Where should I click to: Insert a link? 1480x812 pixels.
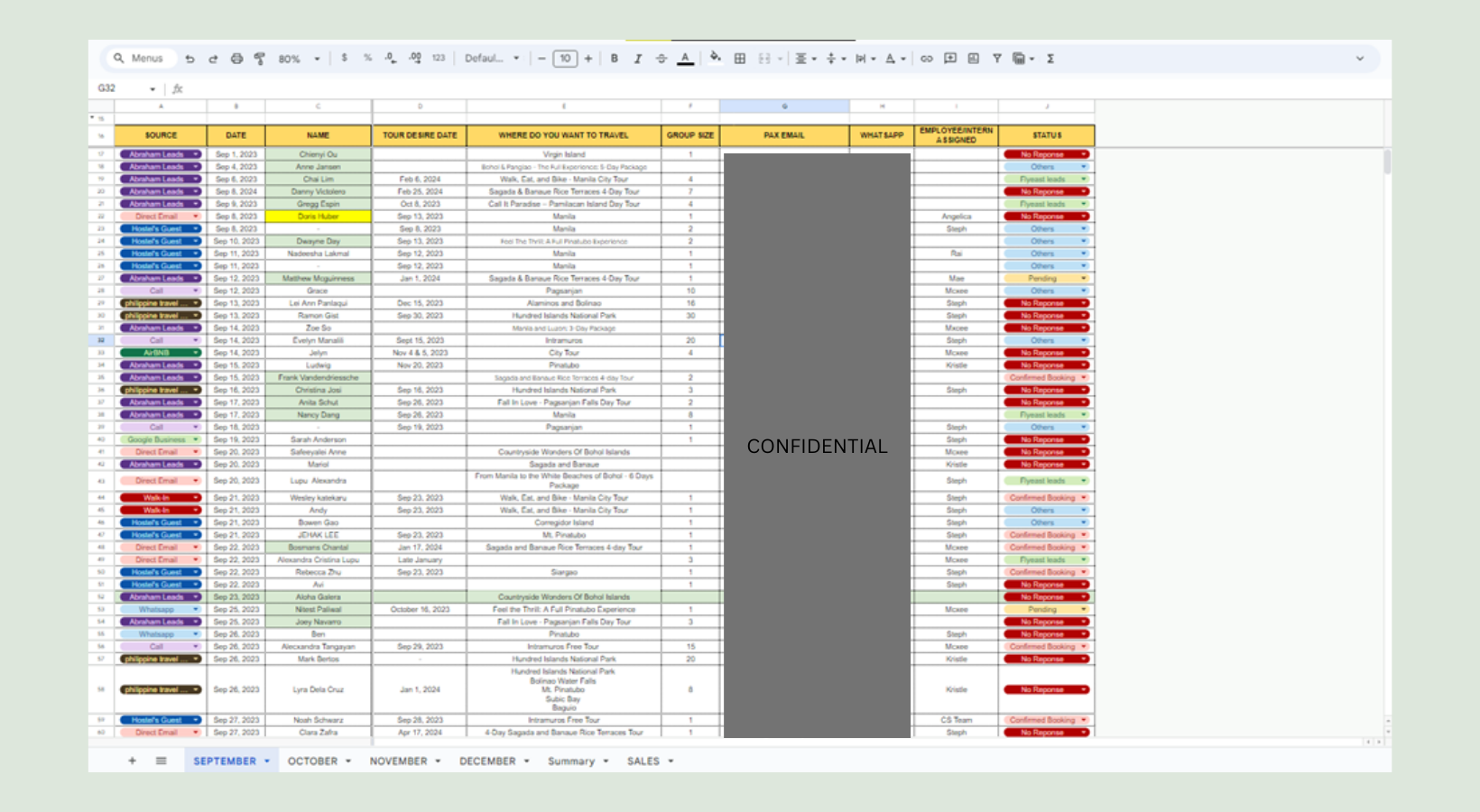tap(927, 59)
